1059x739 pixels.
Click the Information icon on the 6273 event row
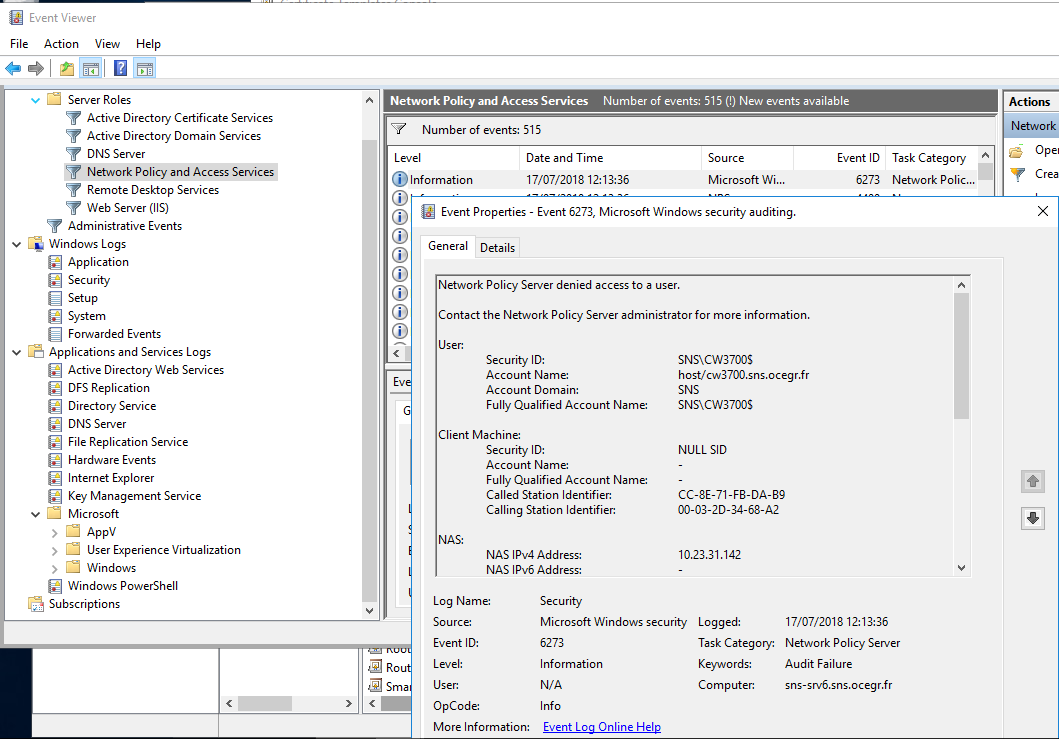coord(400,180)
